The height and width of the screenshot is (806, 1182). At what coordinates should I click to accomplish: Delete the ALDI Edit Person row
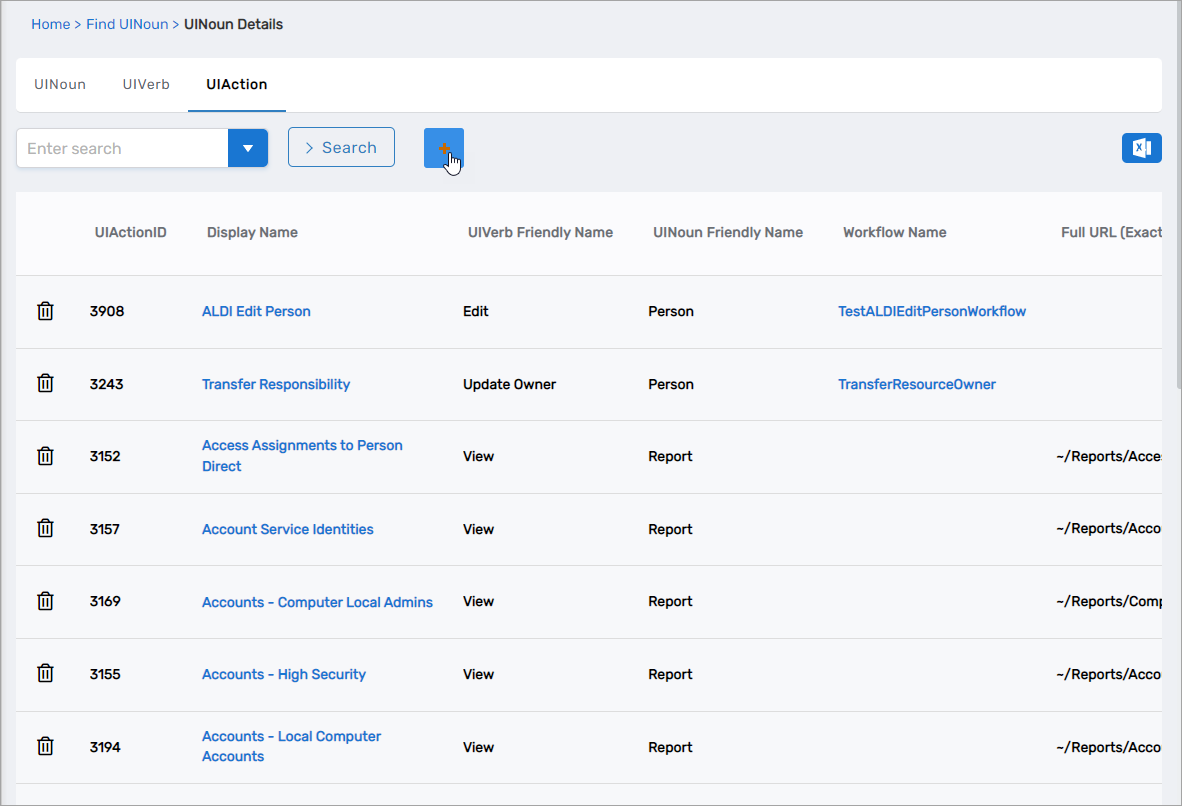[45, 311]
